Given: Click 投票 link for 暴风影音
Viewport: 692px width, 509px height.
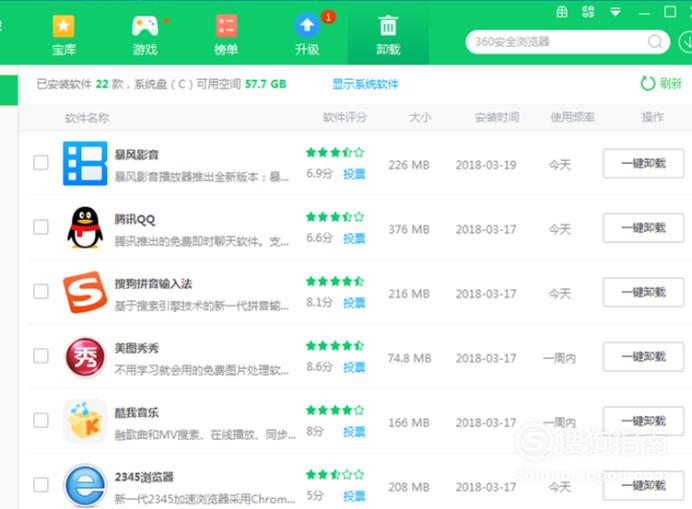Looking at the screenshot, I should pos(354,174).
